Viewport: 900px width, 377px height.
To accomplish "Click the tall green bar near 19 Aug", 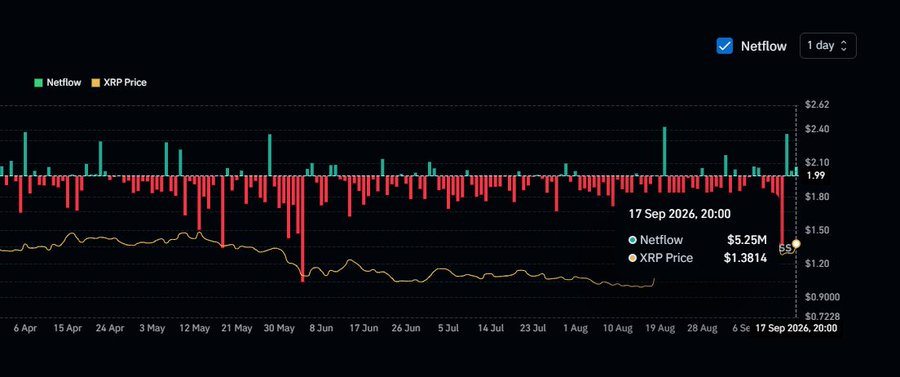I will point(665,151).
